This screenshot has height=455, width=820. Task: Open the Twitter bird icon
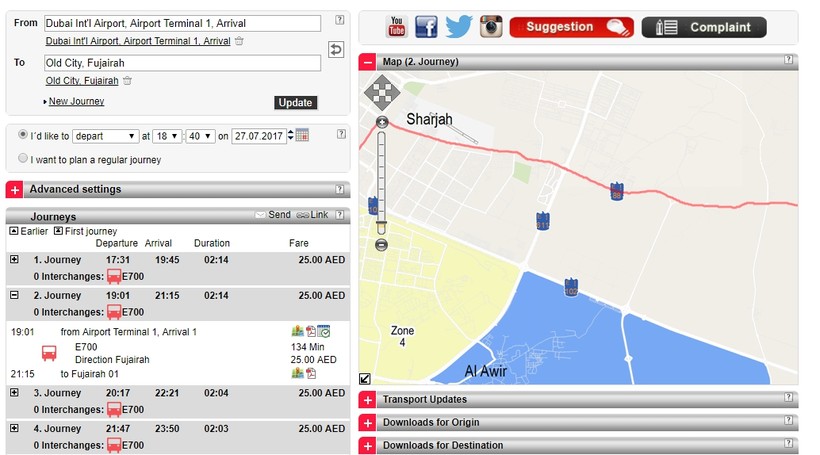pos(458,27)
